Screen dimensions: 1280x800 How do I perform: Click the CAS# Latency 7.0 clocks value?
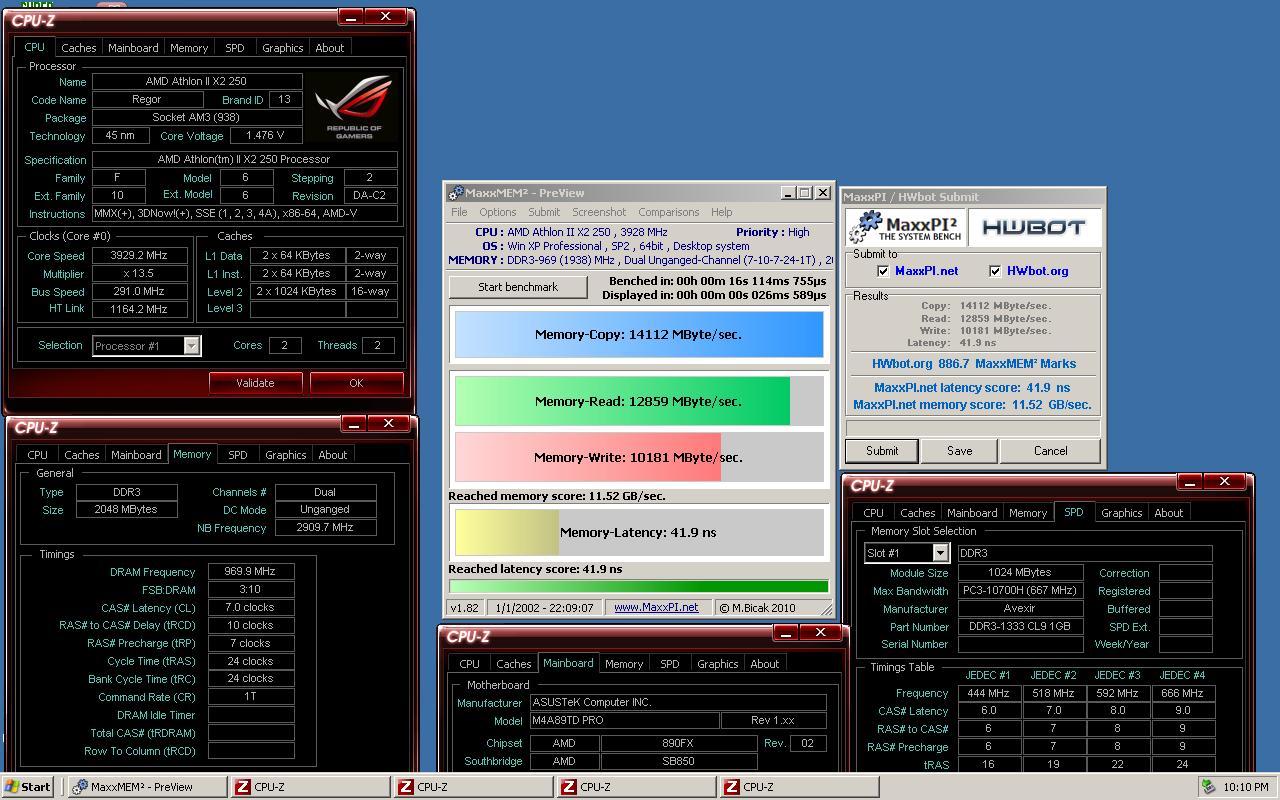250,608
